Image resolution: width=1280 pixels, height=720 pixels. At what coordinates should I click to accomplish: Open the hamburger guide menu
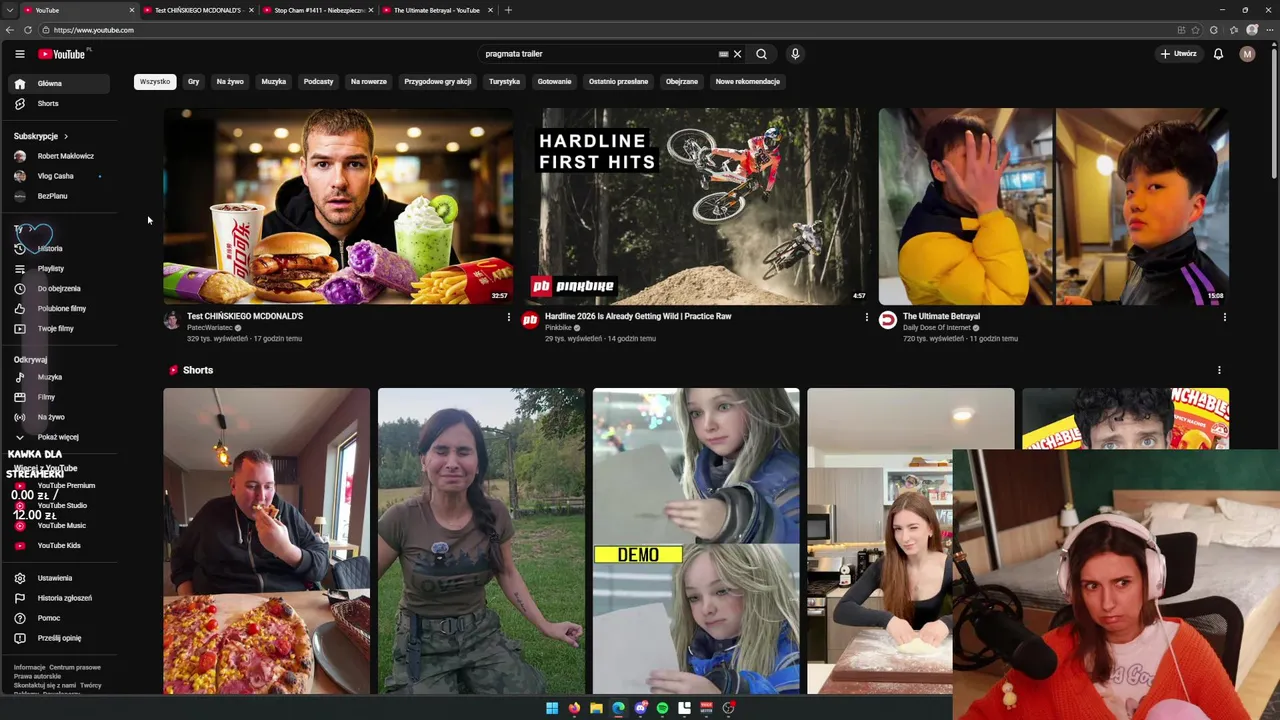pyautogui.click(x=19, y=54)
